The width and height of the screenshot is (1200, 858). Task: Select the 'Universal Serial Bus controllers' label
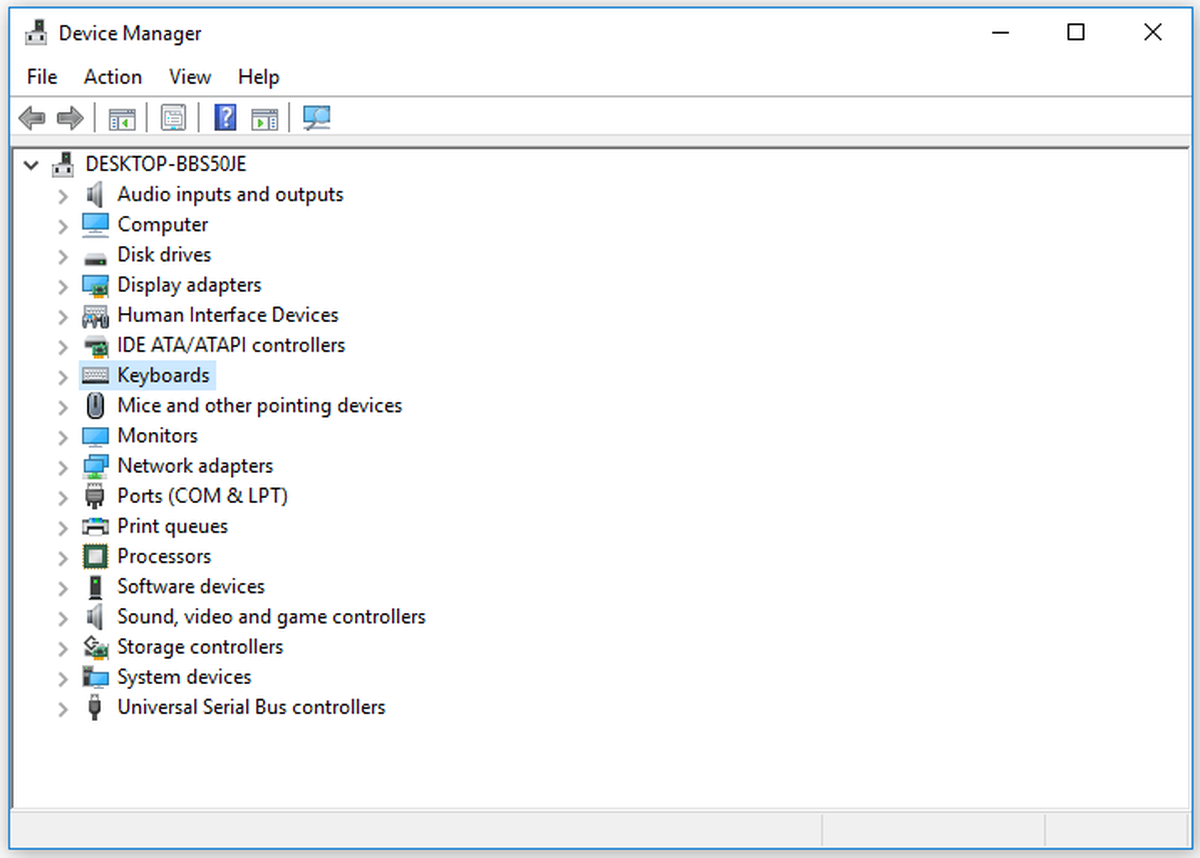point(251,707)
